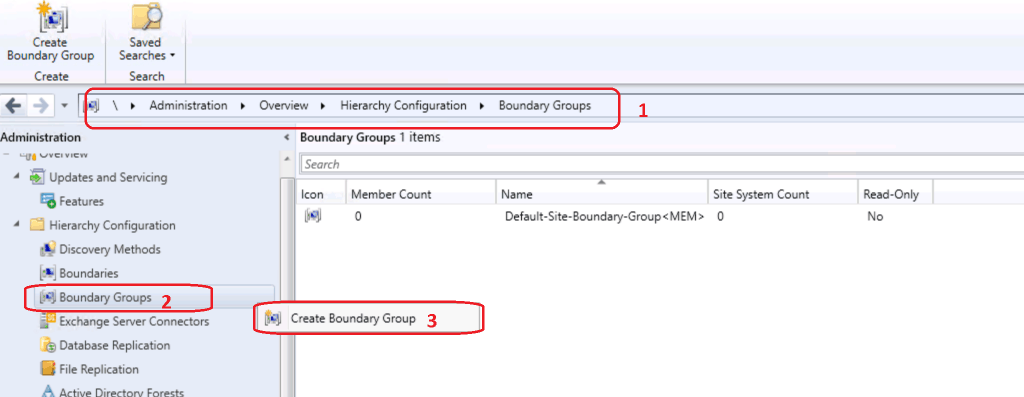Click Hierarchy Configuration folder icon

38,225
